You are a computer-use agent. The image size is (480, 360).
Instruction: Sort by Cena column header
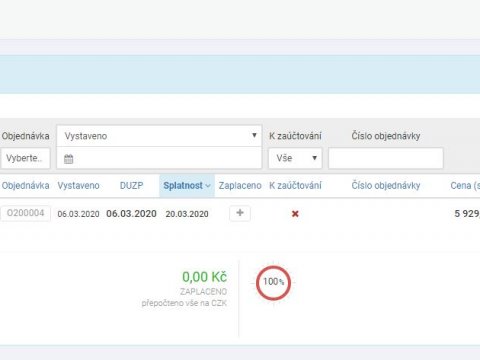tap(465, 185)
